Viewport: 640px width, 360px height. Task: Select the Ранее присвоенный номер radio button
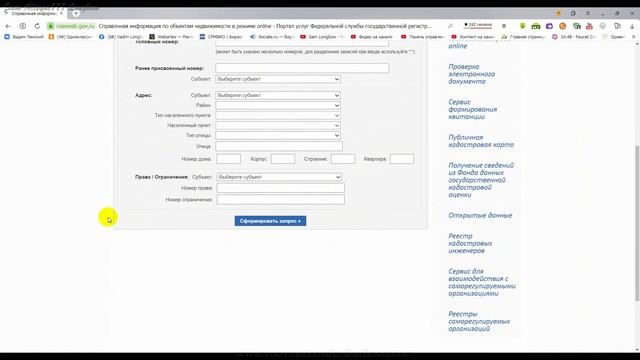(x=129, y=68)
